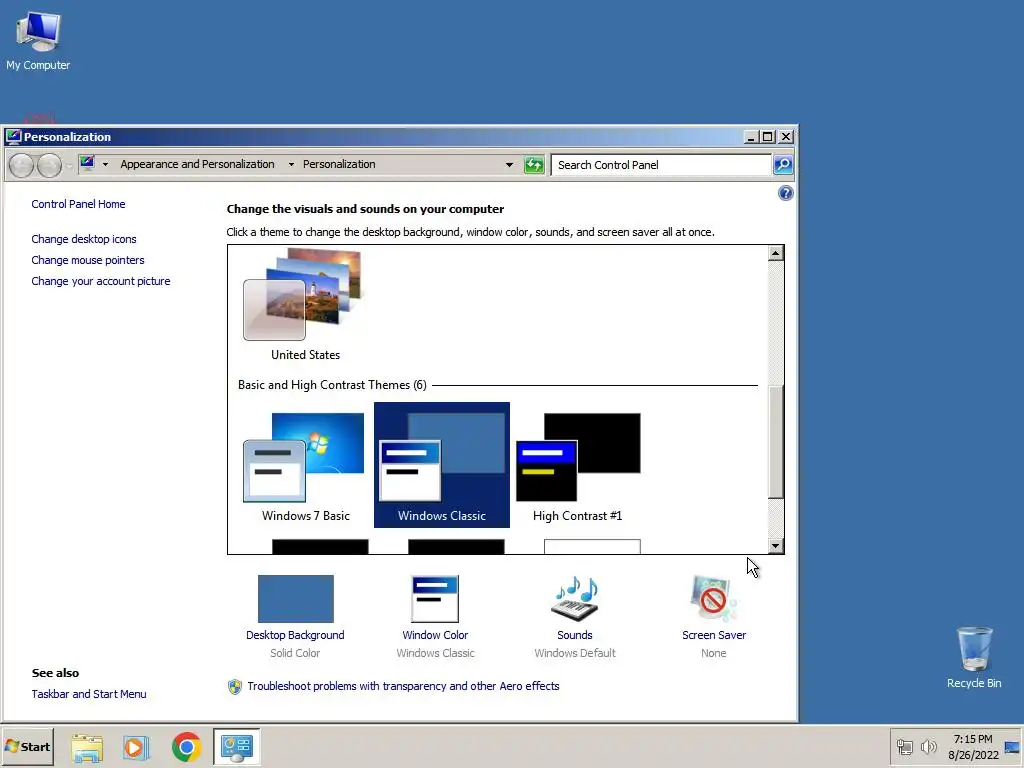Refresh the Personalization page
Screen dimensions: 1024x768
point(534,165)
